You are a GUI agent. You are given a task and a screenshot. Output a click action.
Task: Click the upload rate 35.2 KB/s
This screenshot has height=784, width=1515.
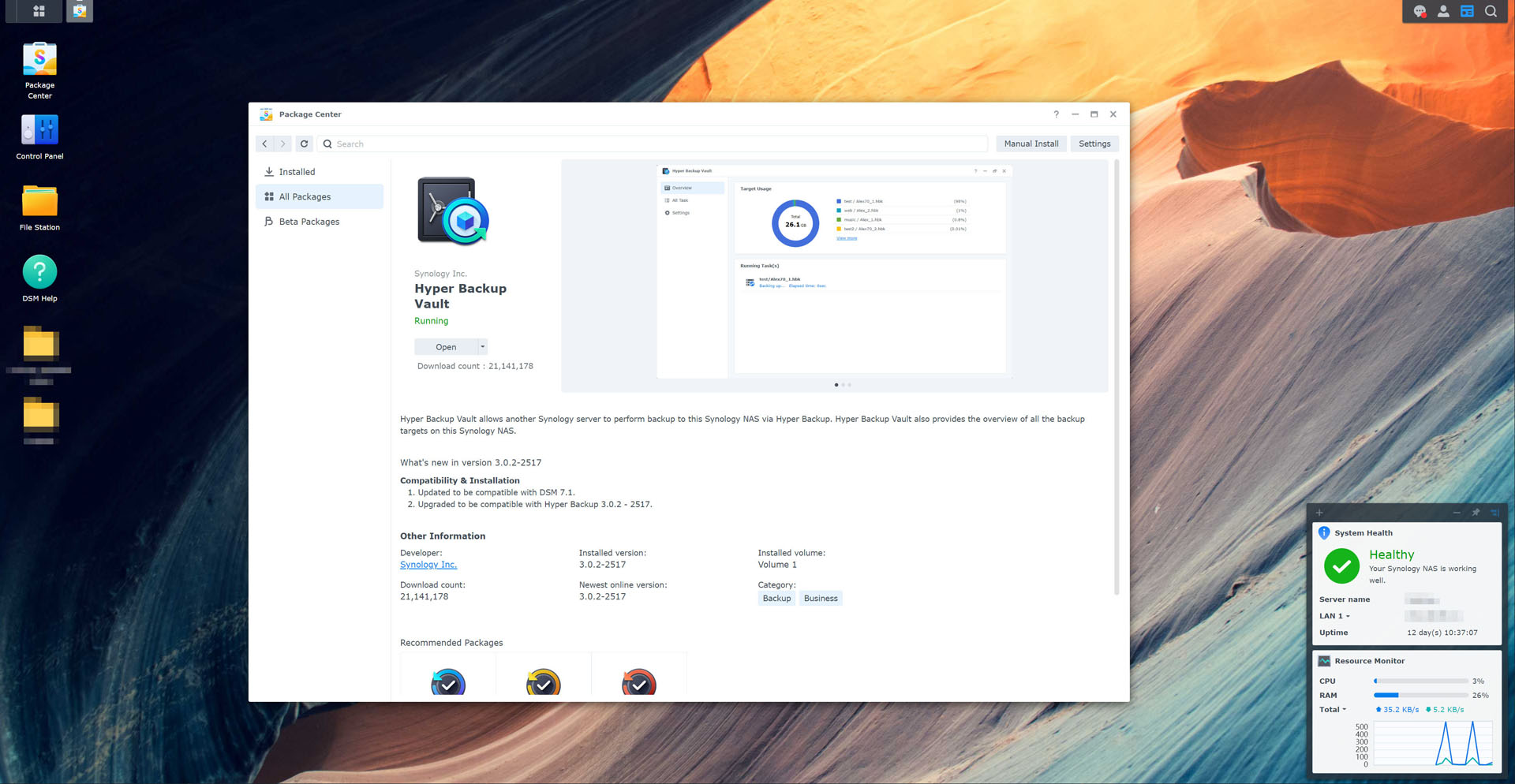click(1397, 709)
